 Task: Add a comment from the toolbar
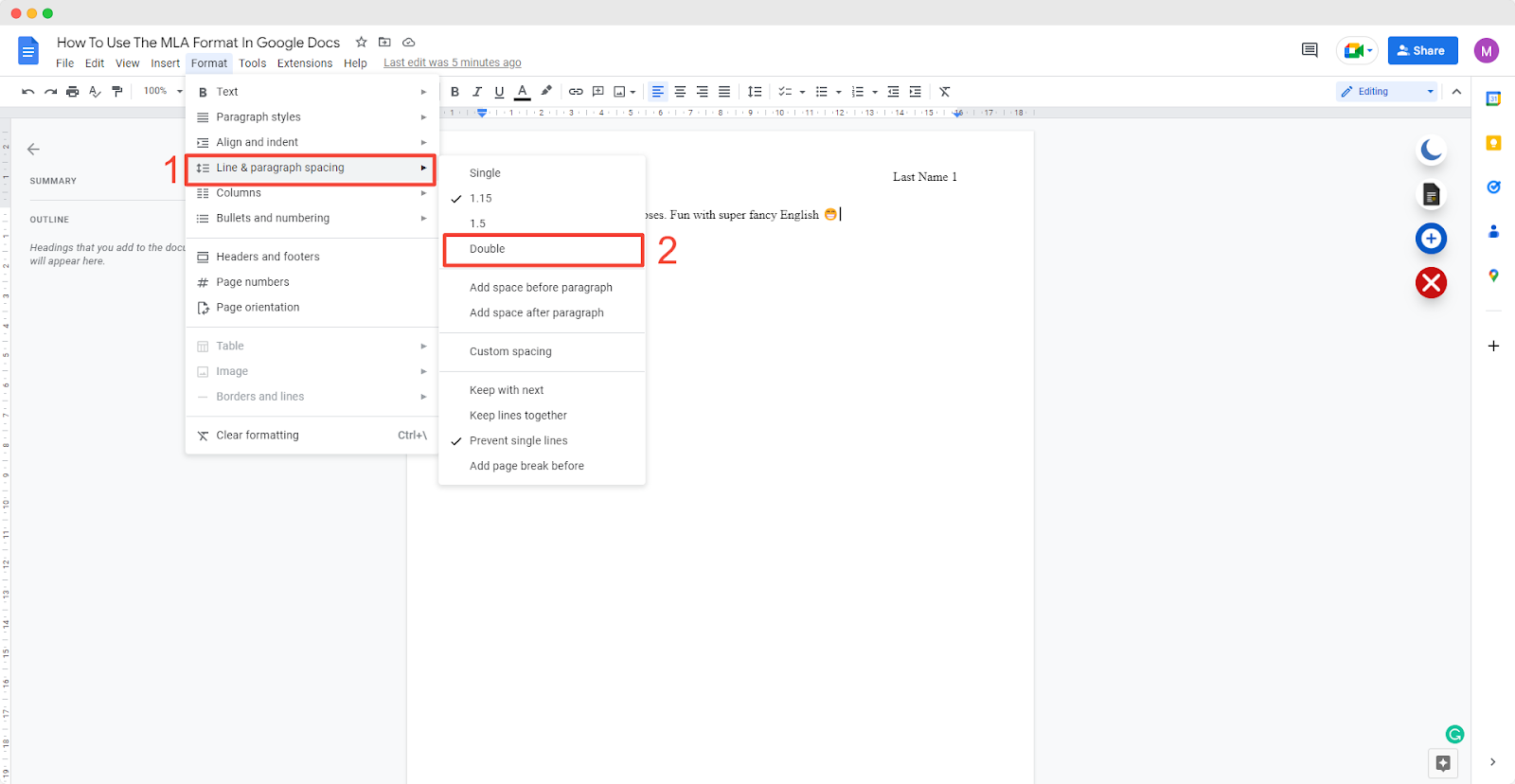tap(598, 92)
